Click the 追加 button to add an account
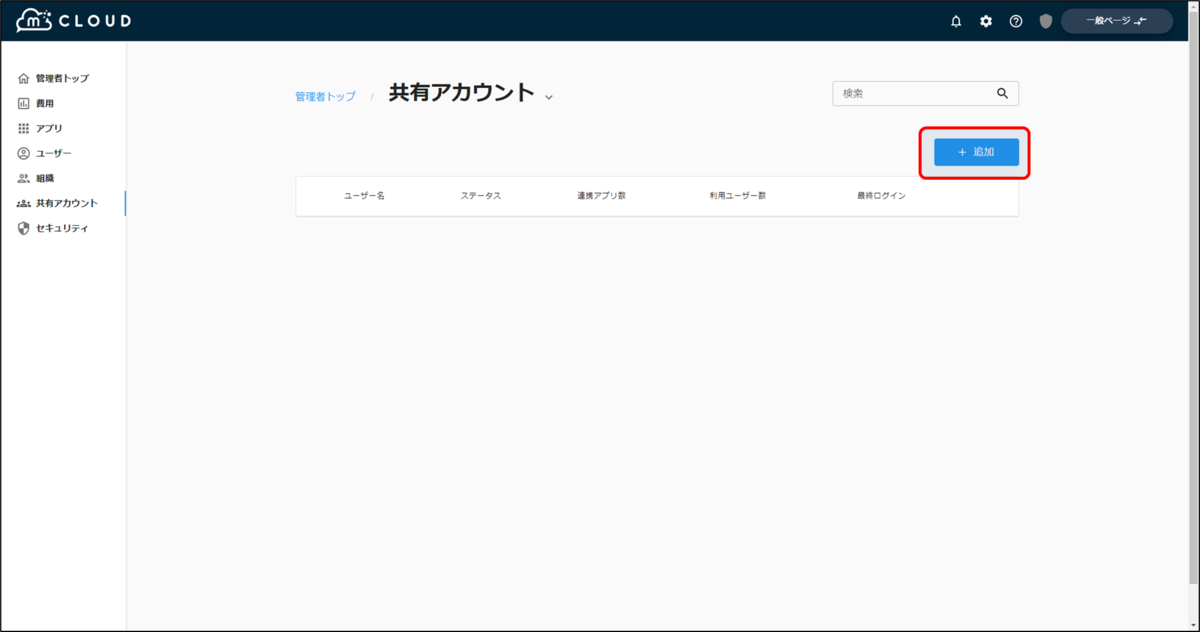The height and width of the screenshot is (632, 1200). point(974,152)
